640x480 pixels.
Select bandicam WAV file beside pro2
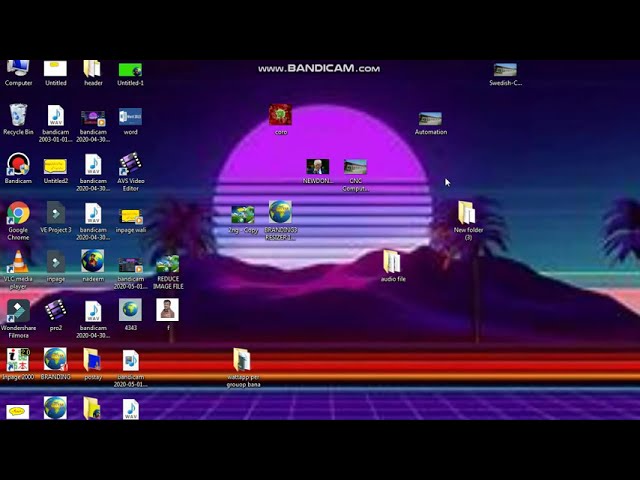click(93, 319)
